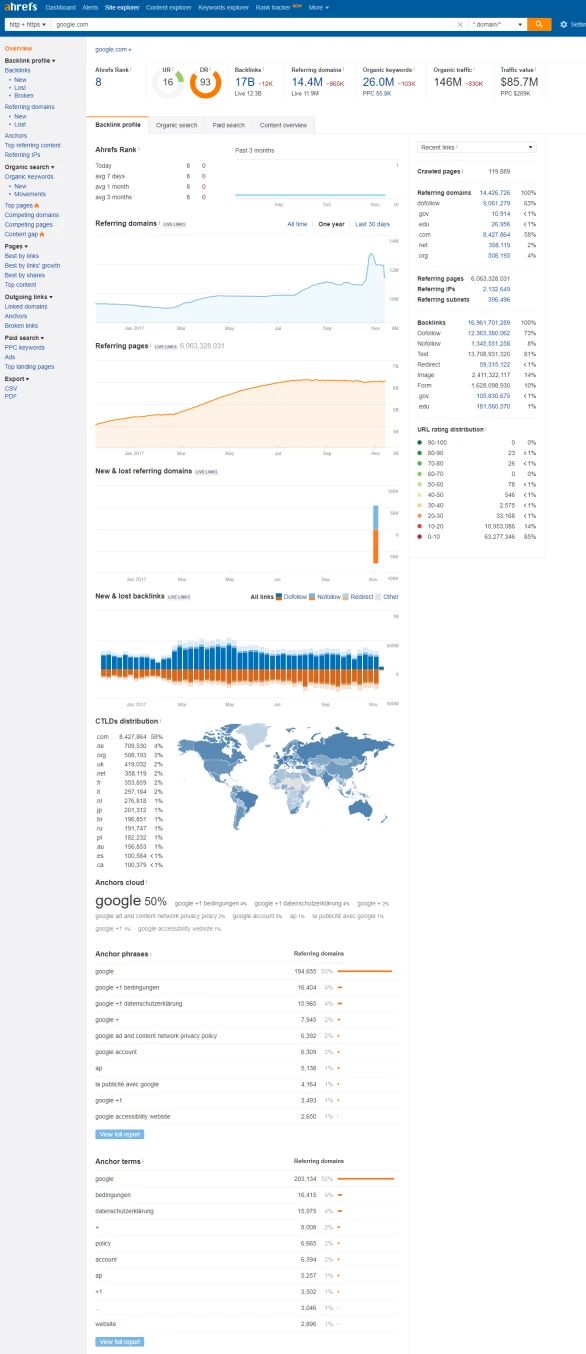Select All time range for Referring domains
The image size is (586, 1354).
click(x=297, y=224)
